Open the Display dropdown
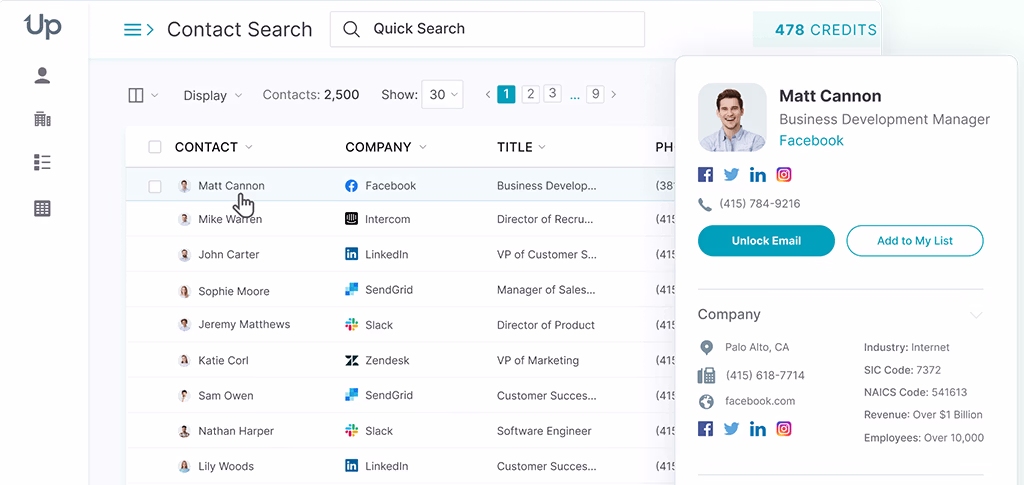The width and height of the screenshot is (1024, 485). 213,95
